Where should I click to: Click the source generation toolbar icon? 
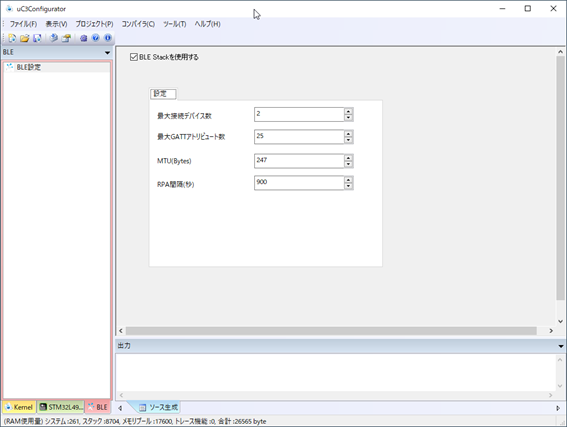(x=66, y=38)
